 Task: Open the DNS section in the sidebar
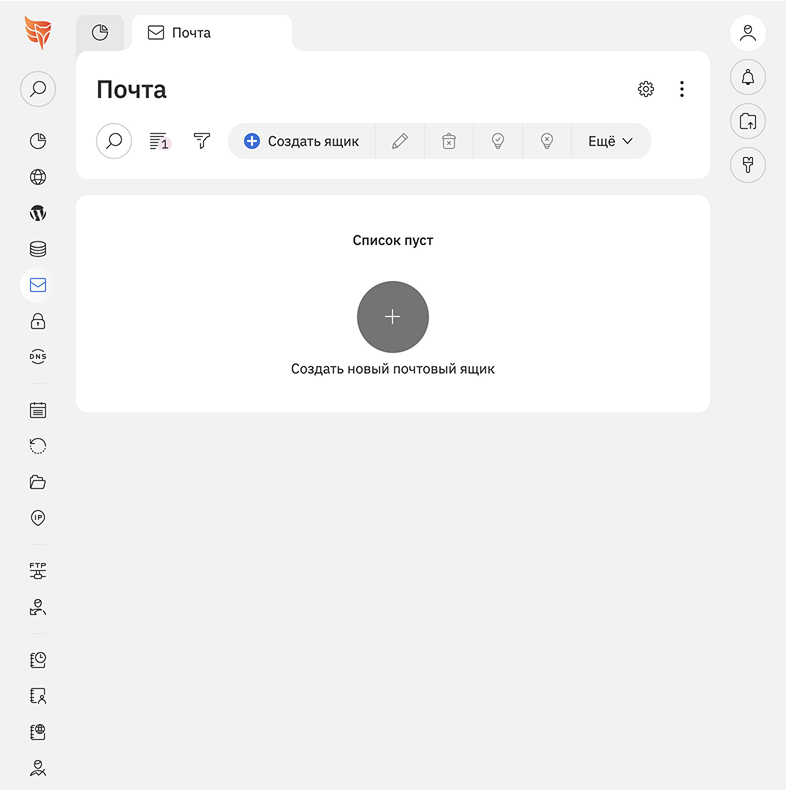[38, 357]
